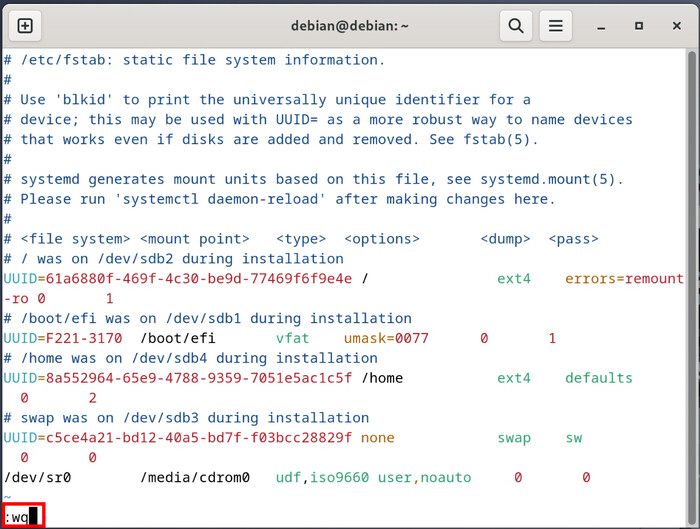Close the terminal window
700x529 pixels.
[x=677, y=26]
